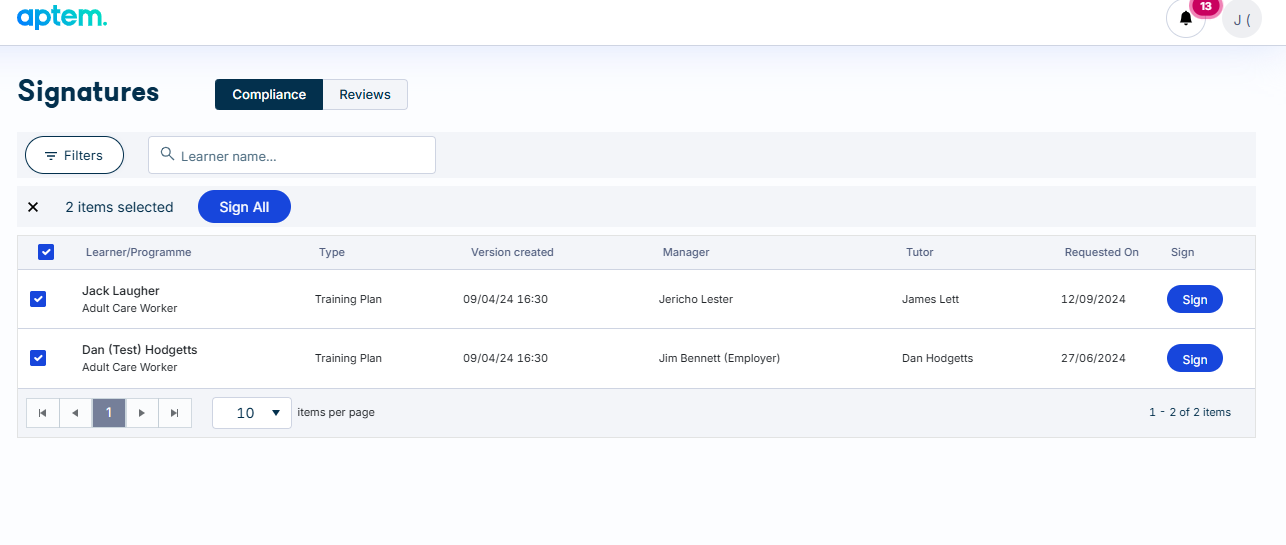Go to the previous page
This screenshot has width=1286, height=545.
click(x=76, y=413)
